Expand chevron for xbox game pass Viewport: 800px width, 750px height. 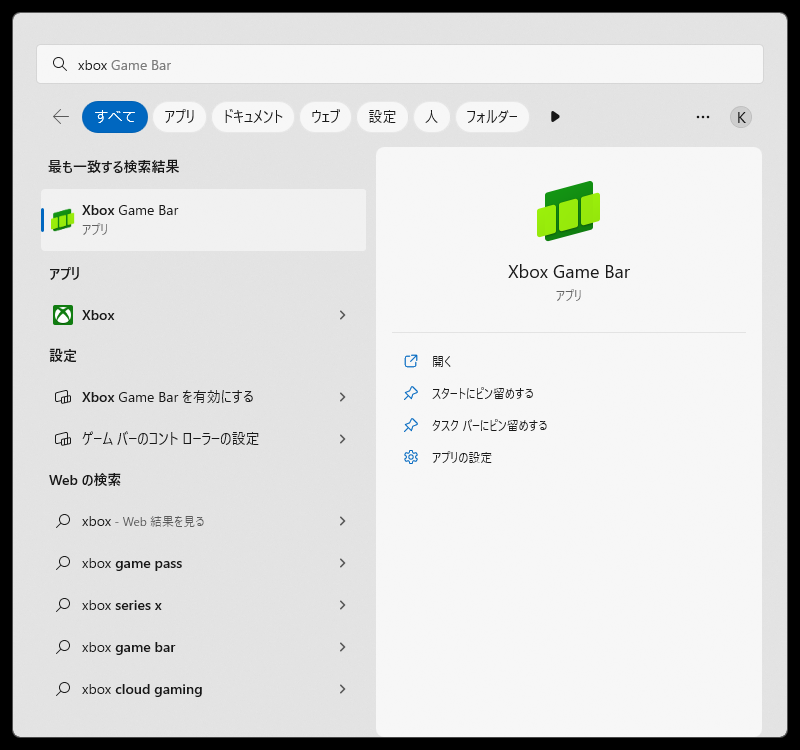pyautogui.click(x=342, y=563)
